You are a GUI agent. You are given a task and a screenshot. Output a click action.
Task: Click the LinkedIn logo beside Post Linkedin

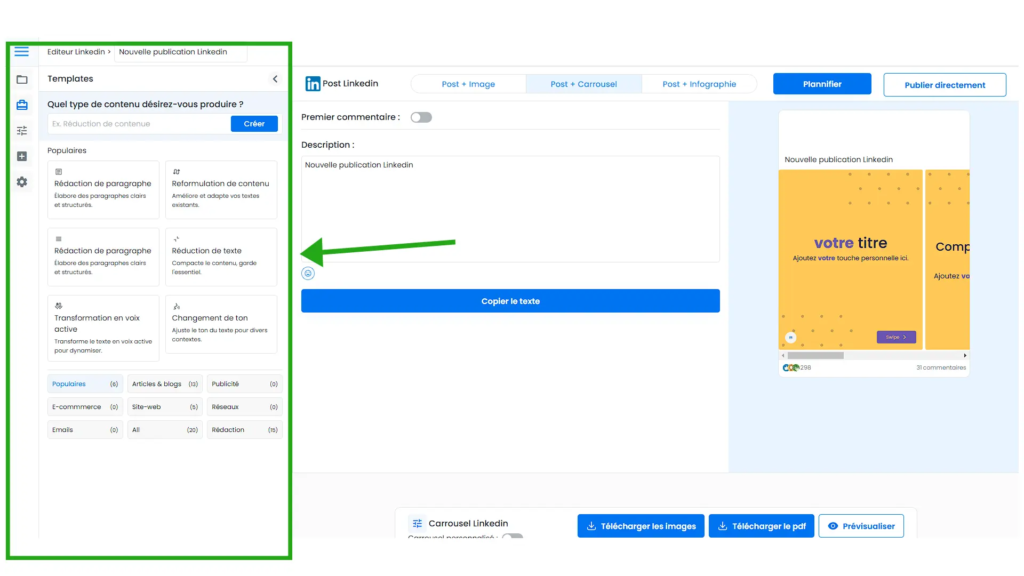[313, 84]
